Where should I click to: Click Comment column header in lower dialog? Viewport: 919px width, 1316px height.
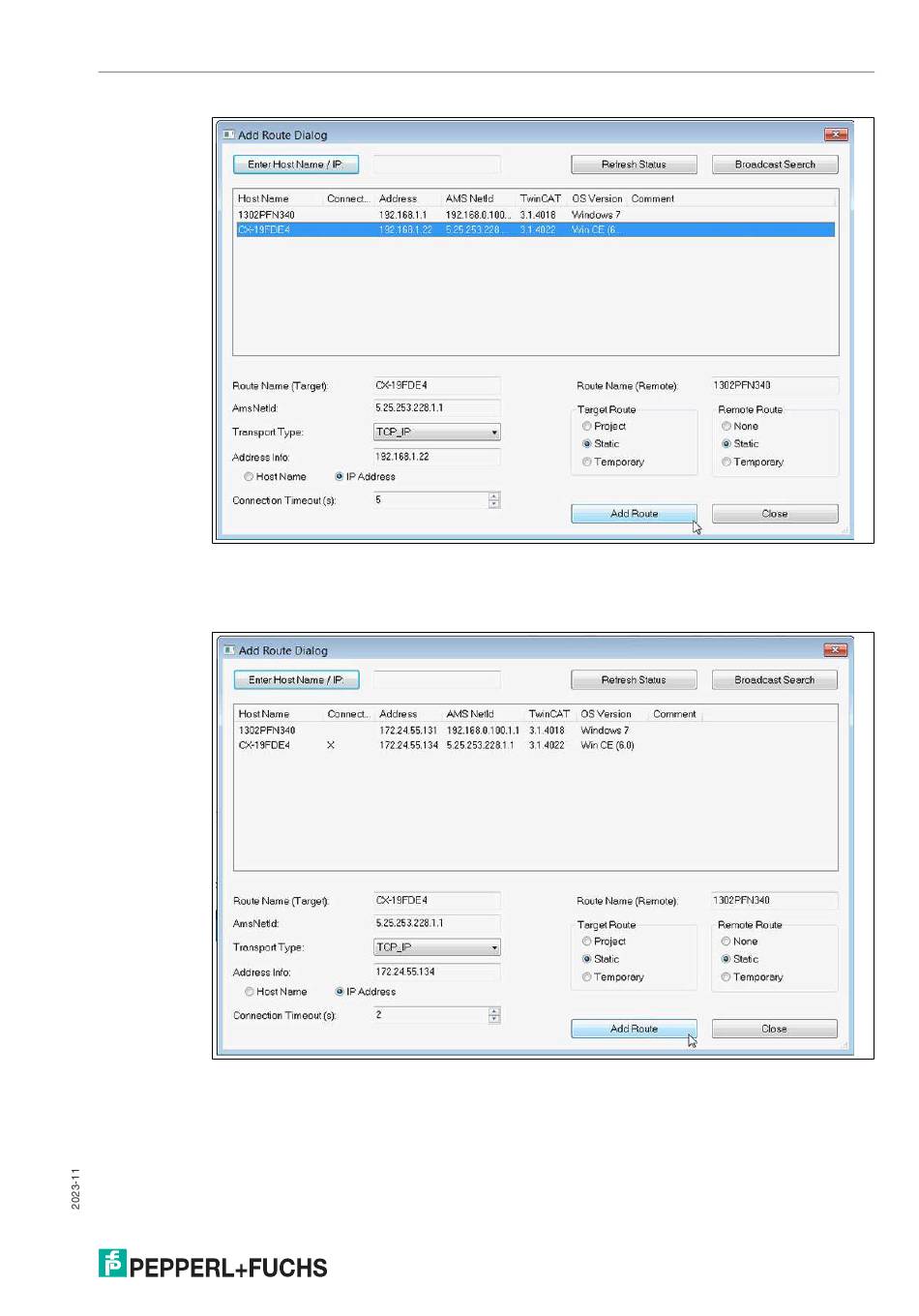tap(675, 714)
